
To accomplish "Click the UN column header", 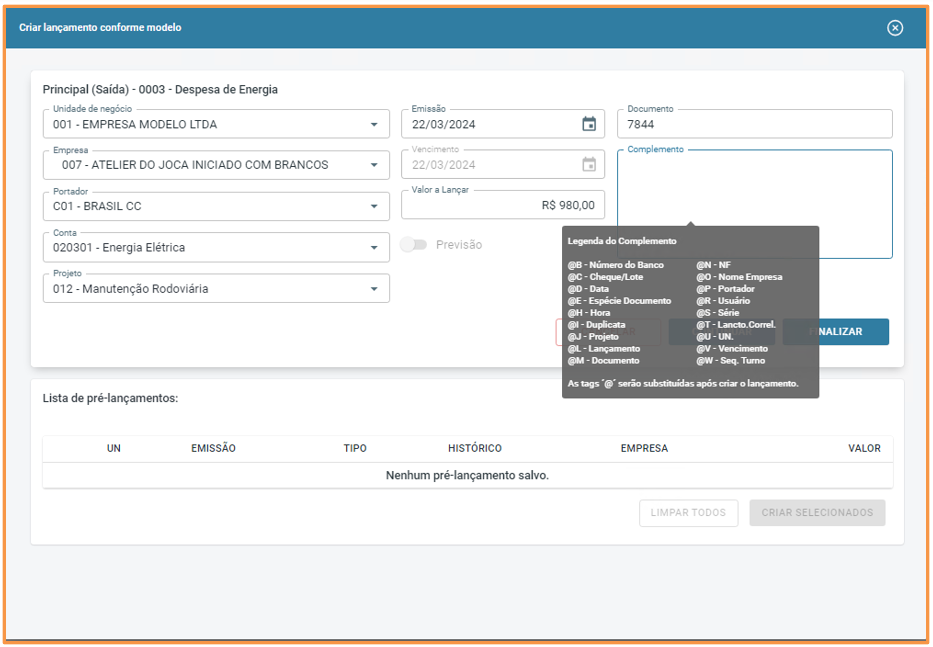I will [114, 448].
